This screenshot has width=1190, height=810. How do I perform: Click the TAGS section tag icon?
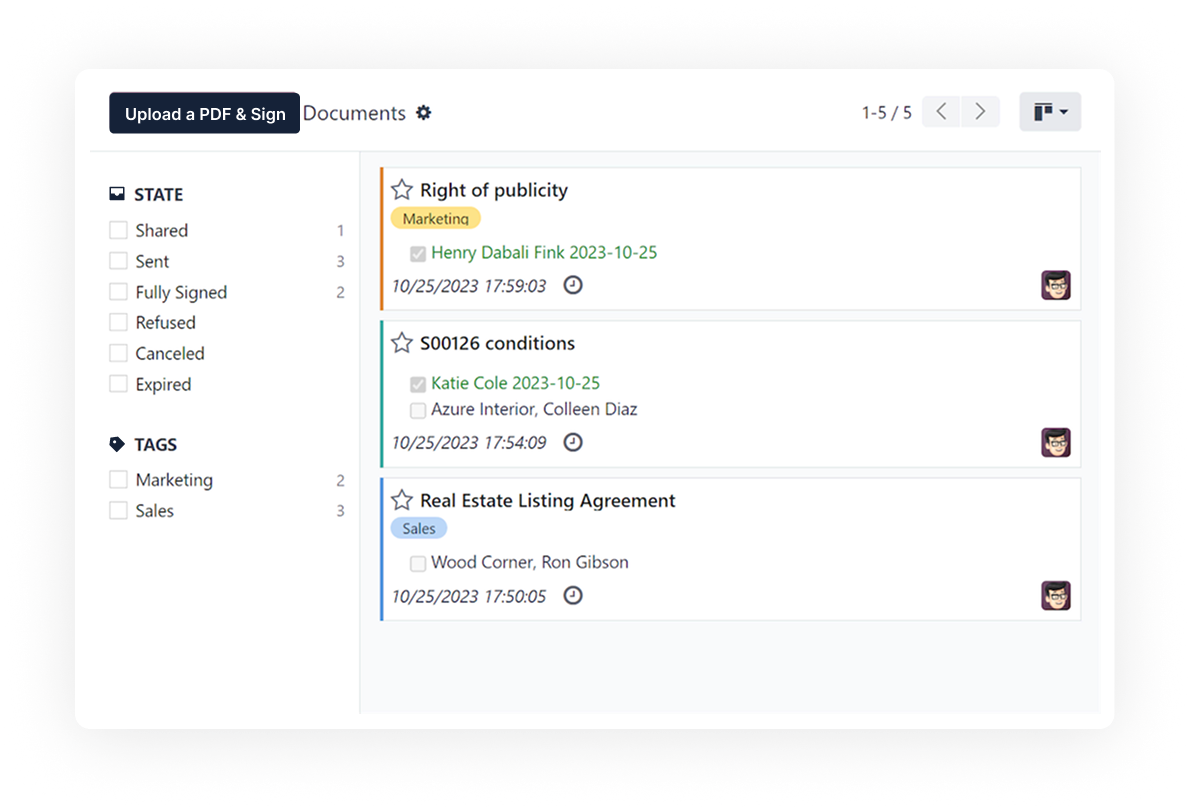pyautogui.click(x=117, y=444)
